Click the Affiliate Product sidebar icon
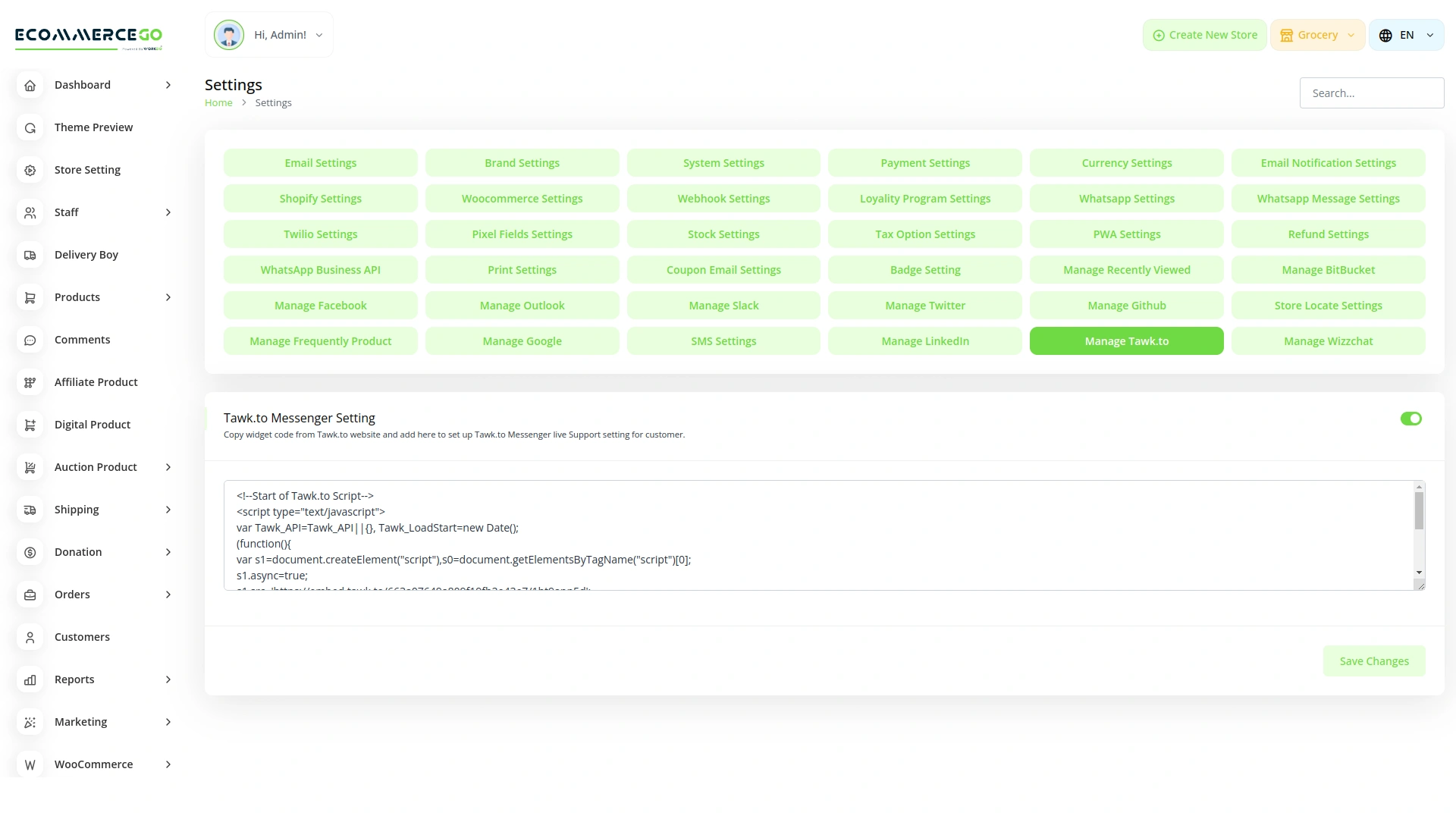 point(30,382)
